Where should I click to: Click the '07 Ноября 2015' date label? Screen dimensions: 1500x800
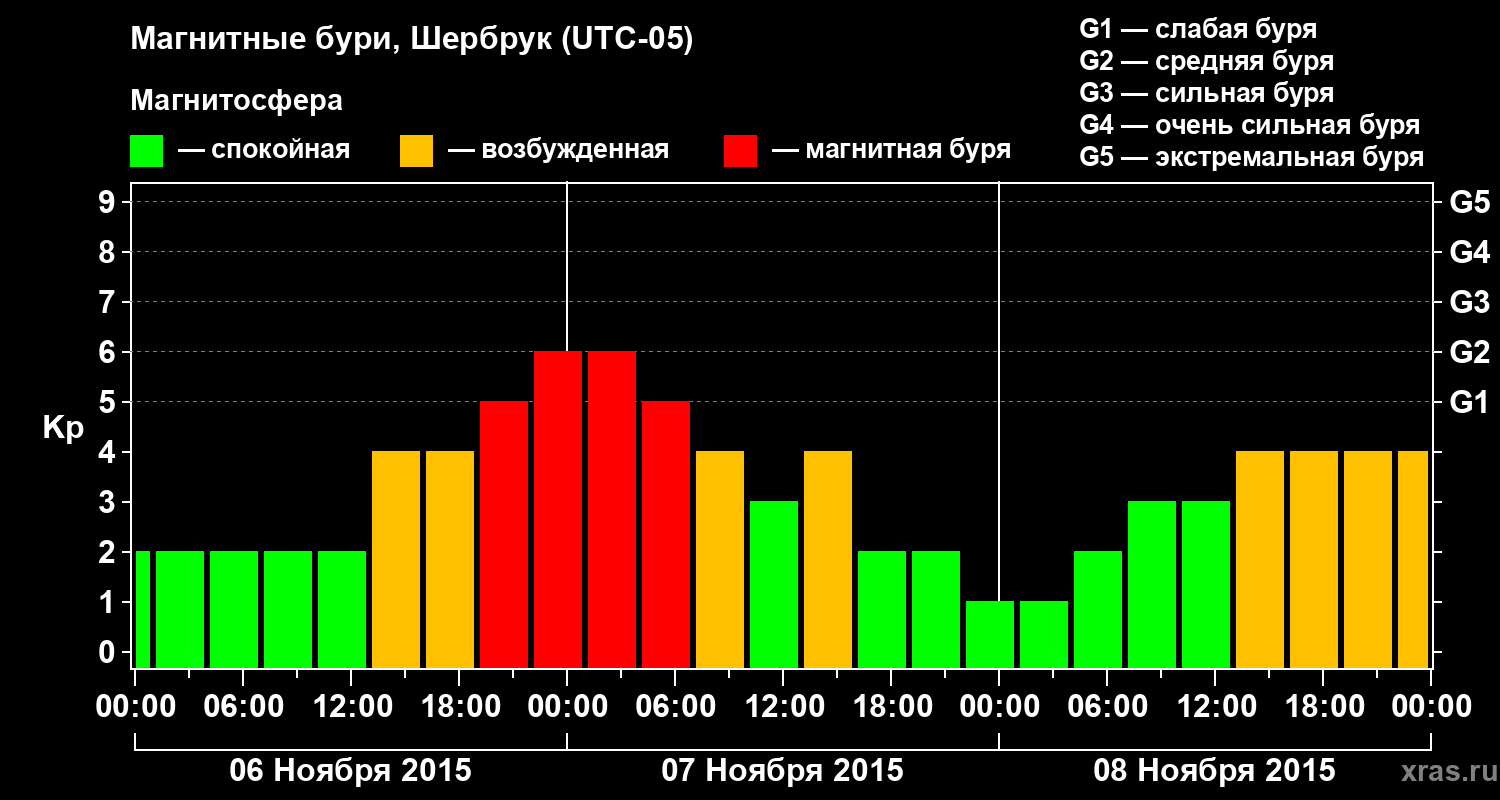click(x=782, y=771)
